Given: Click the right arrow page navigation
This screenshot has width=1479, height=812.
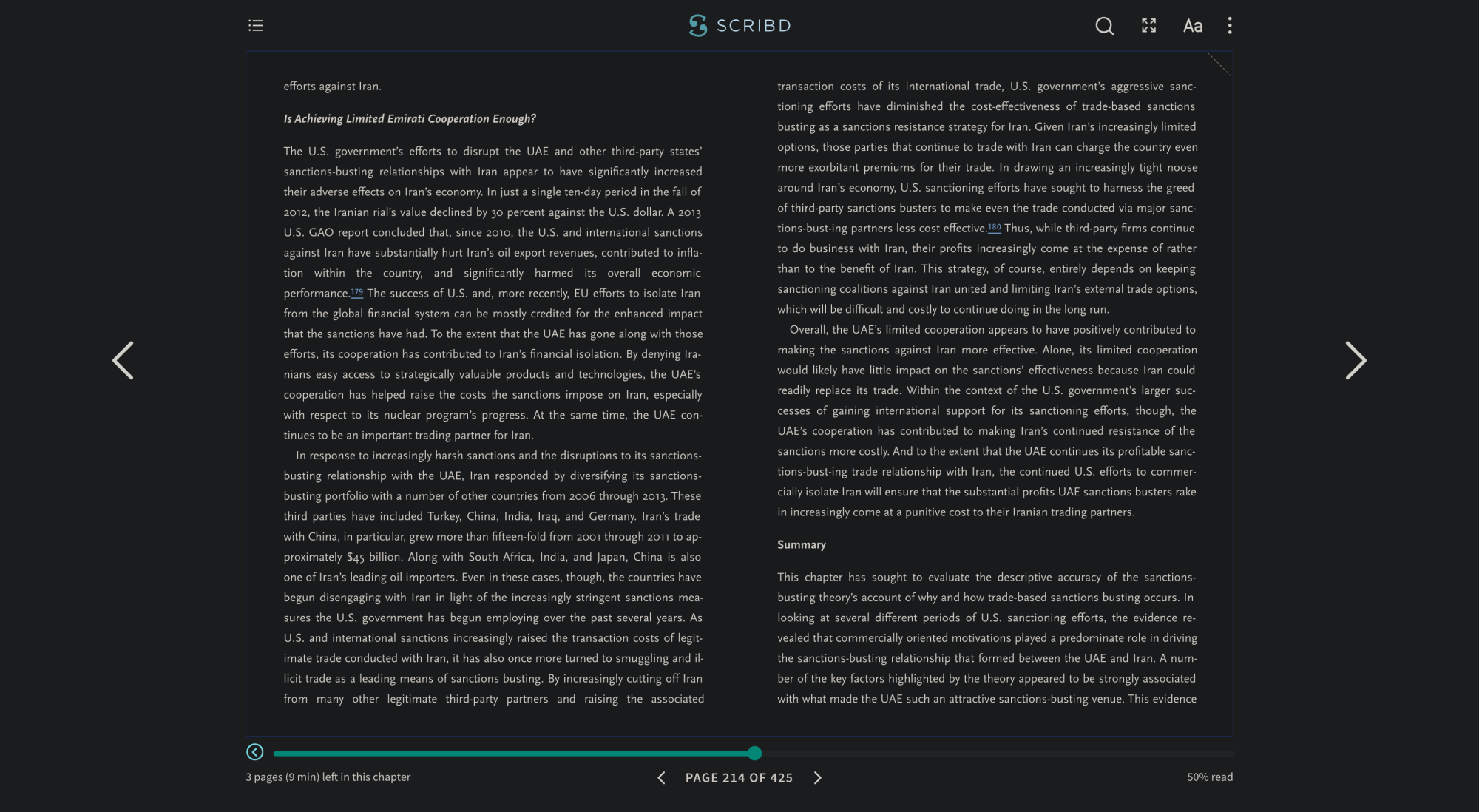Looking at the screenshot, I should 818,777.
